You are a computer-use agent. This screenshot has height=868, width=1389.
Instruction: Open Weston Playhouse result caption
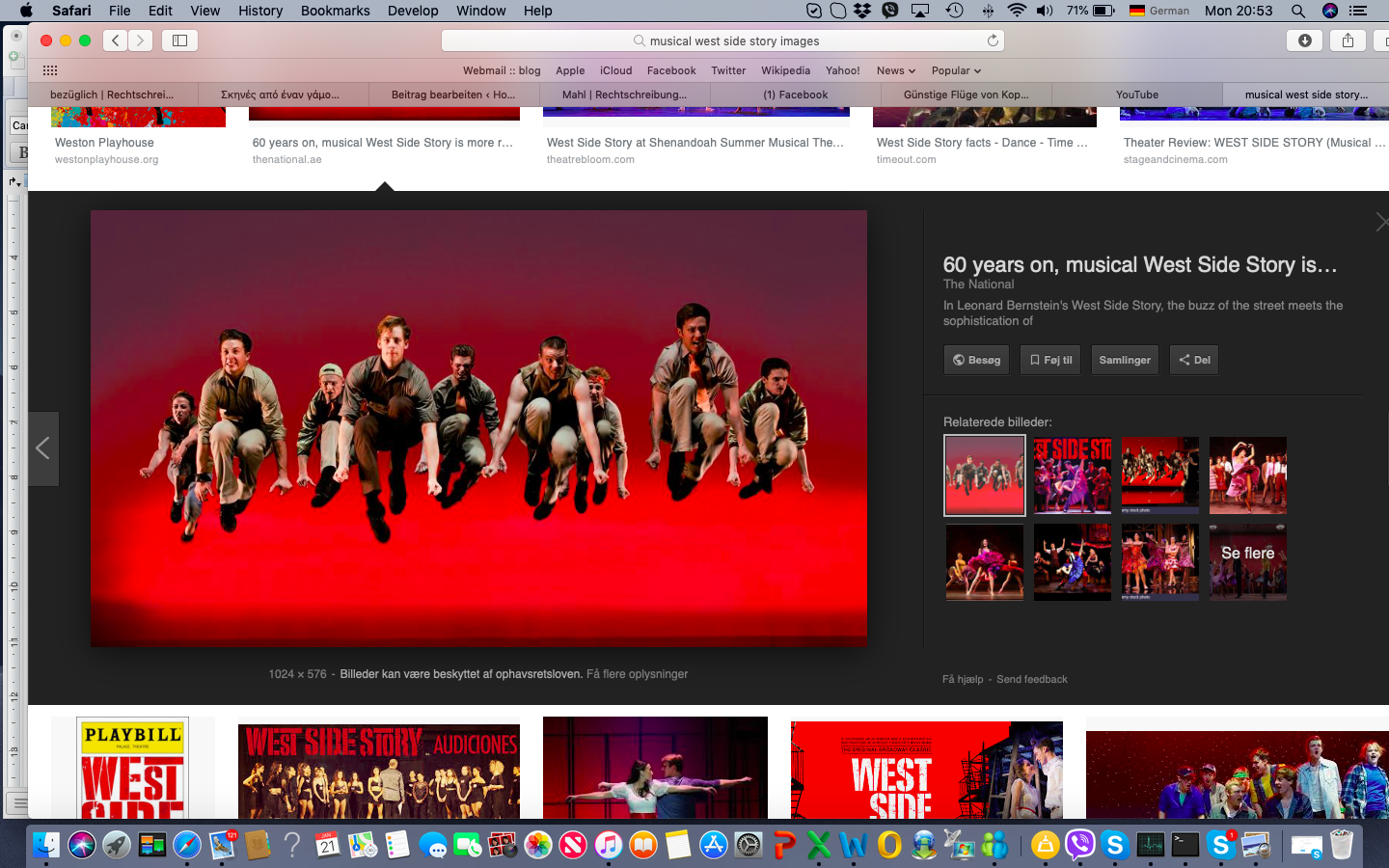104,143
